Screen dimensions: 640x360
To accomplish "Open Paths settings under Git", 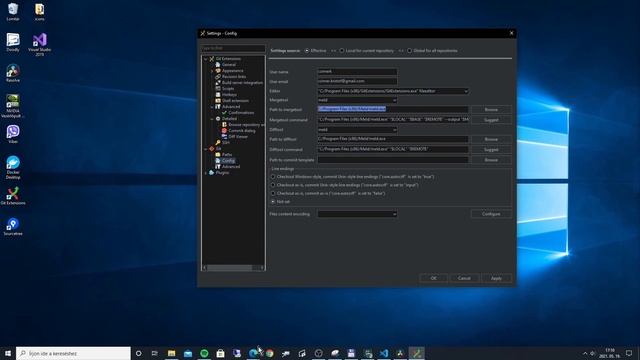I will pyautogui.click(x=227, y=154).
